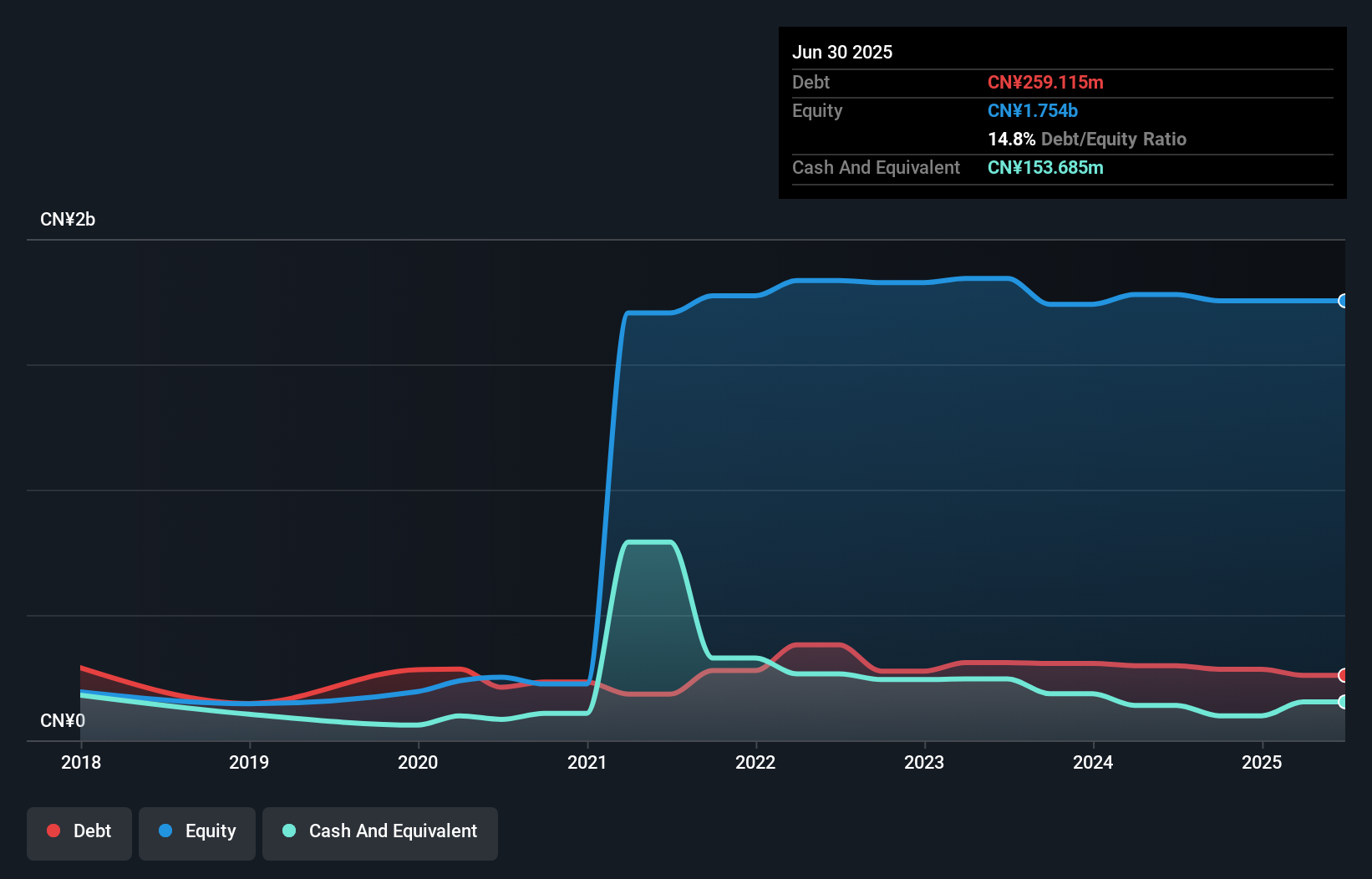Click the red Debt legend dot
The image size is (1372, 879).
click(53, 831)
